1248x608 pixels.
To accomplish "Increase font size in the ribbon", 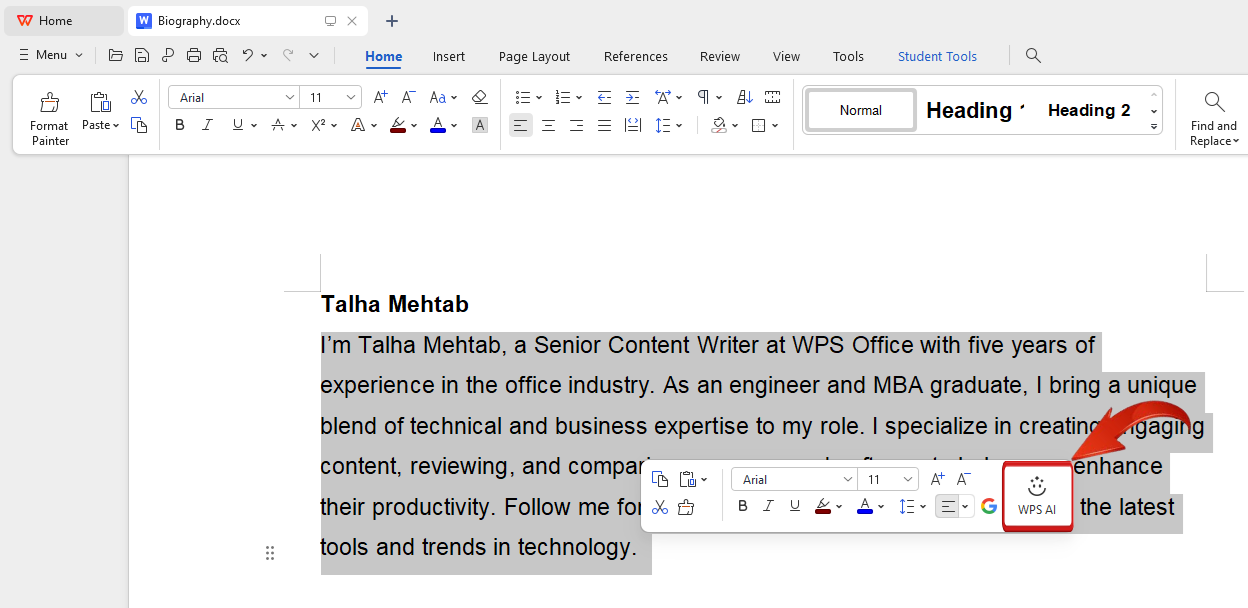I will tap(380, 97).
